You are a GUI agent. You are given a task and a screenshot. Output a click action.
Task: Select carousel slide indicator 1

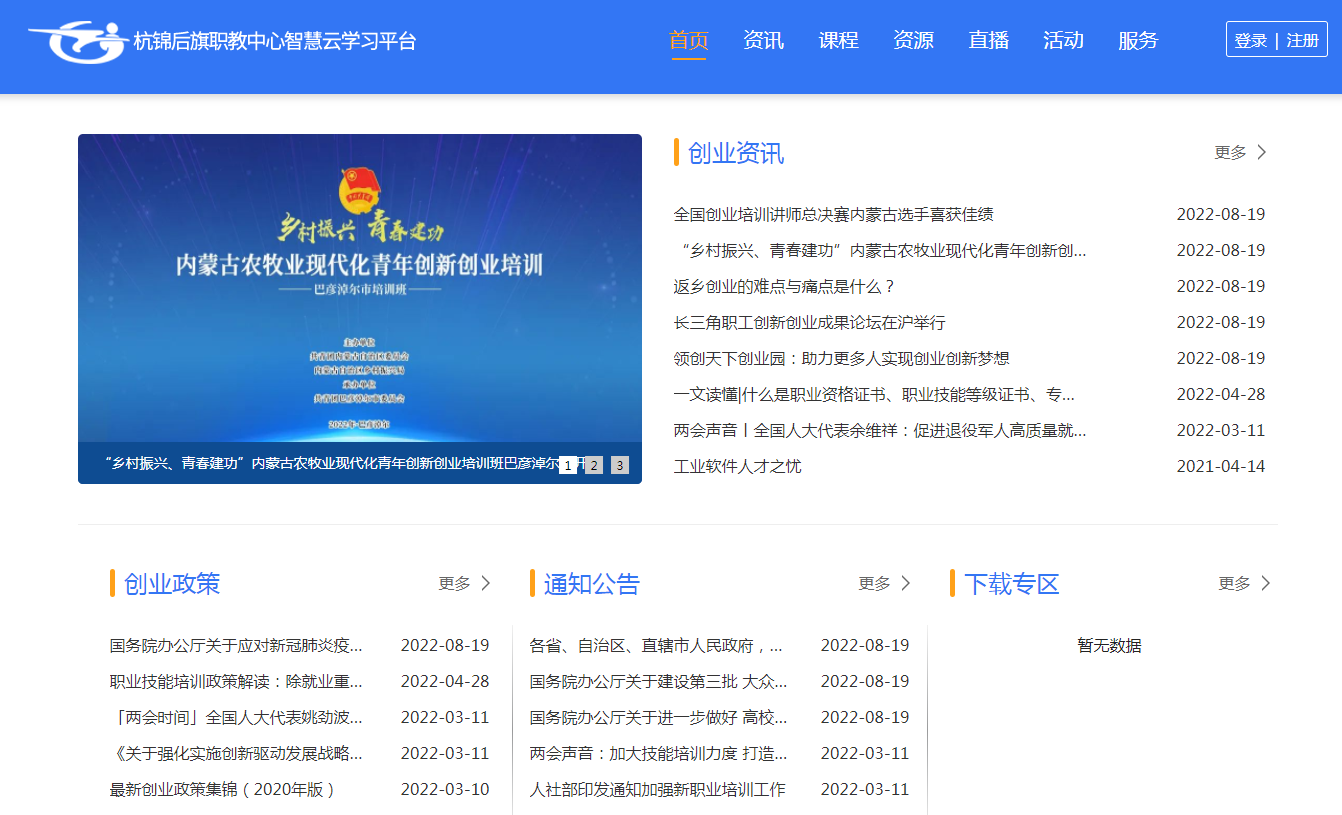[568, 465]
